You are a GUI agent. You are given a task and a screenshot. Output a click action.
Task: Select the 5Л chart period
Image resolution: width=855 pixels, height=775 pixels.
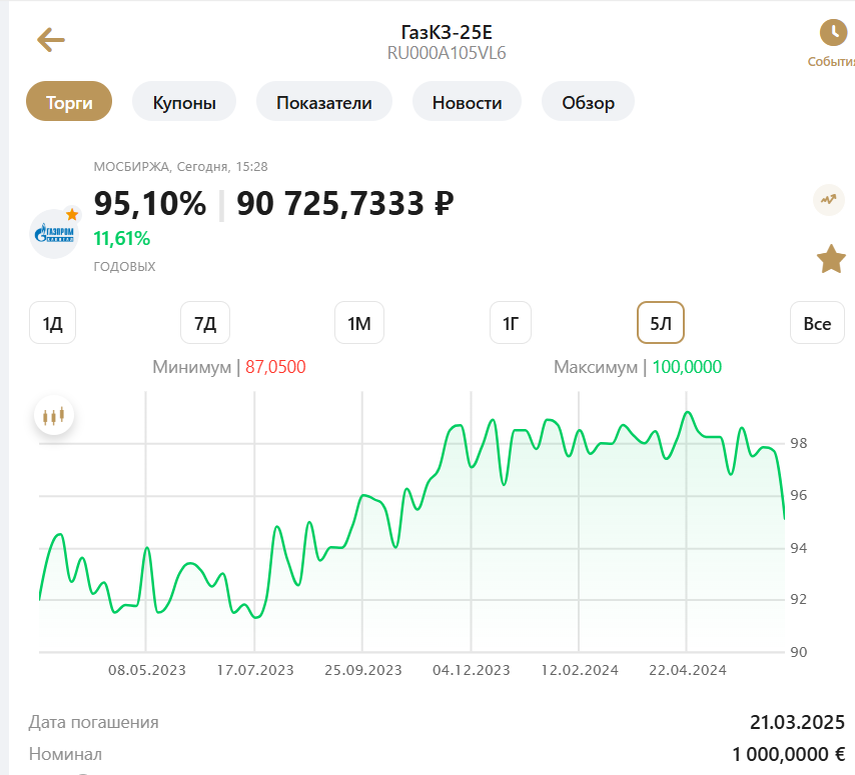(660, 323)
